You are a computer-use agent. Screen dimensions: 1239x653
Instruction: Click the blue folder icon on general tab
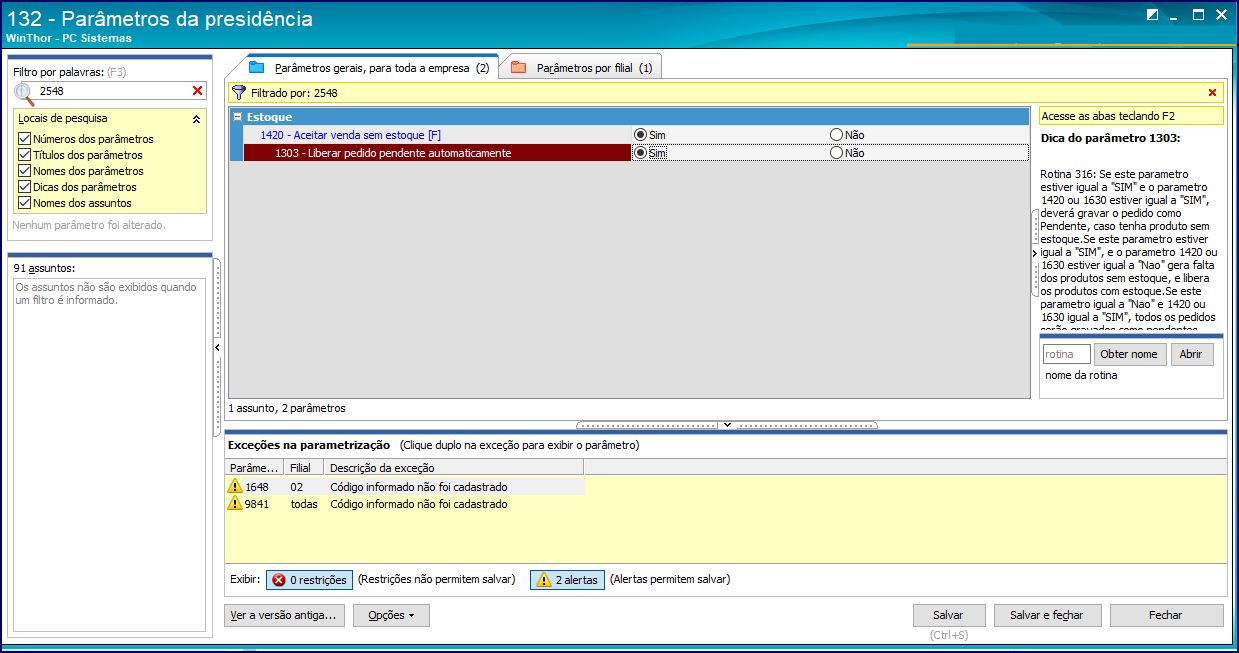pos(256,67)
